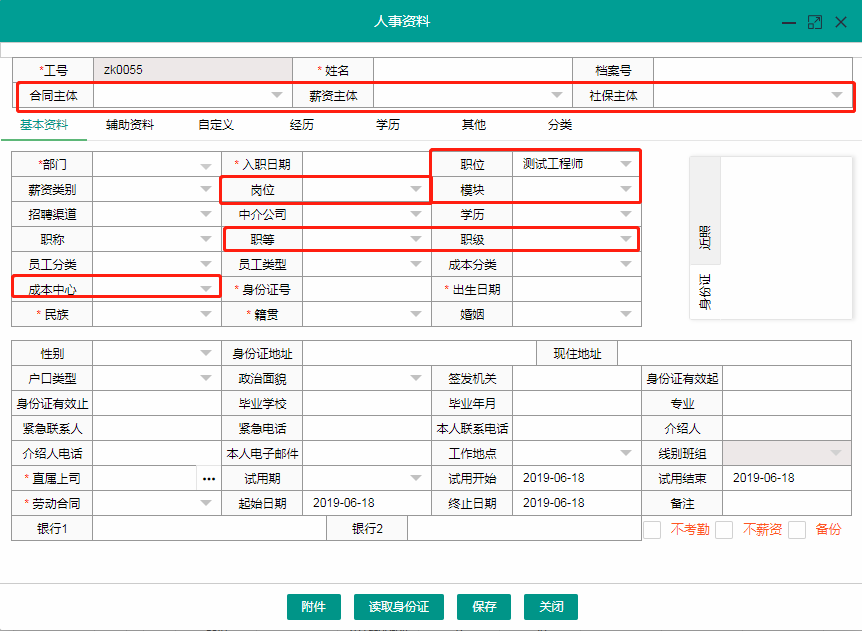Enable the 不考勤 checkbox
862x631 pixels.
point(652,530)
